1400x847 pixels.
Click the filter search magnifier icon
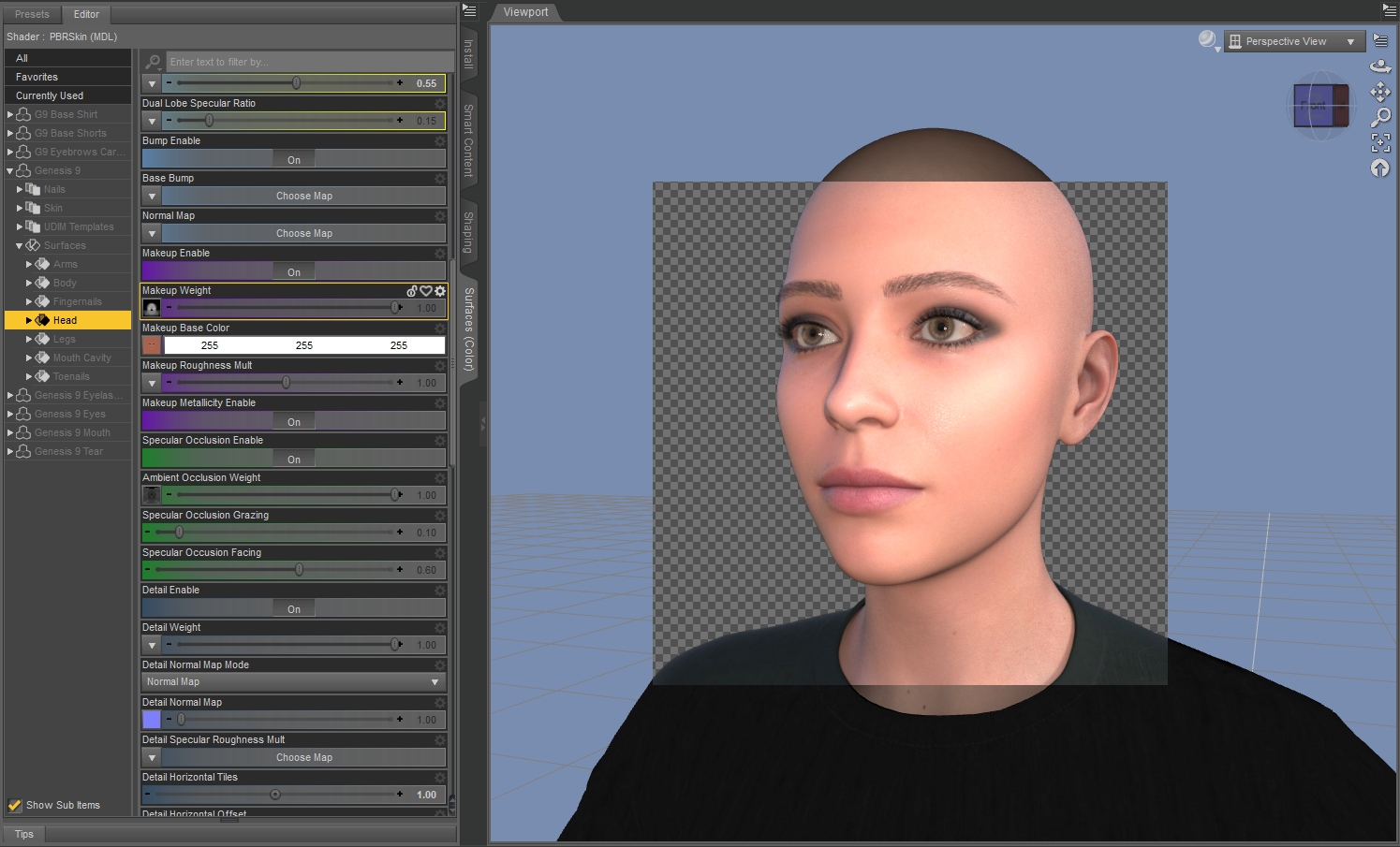153,62
